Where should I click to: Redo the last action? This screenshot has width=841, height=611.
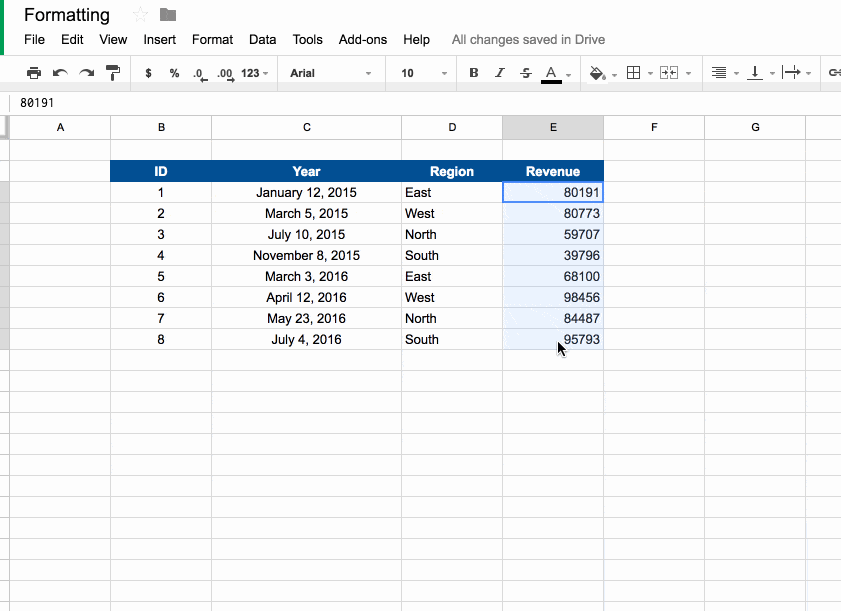(x=86, y=73)
